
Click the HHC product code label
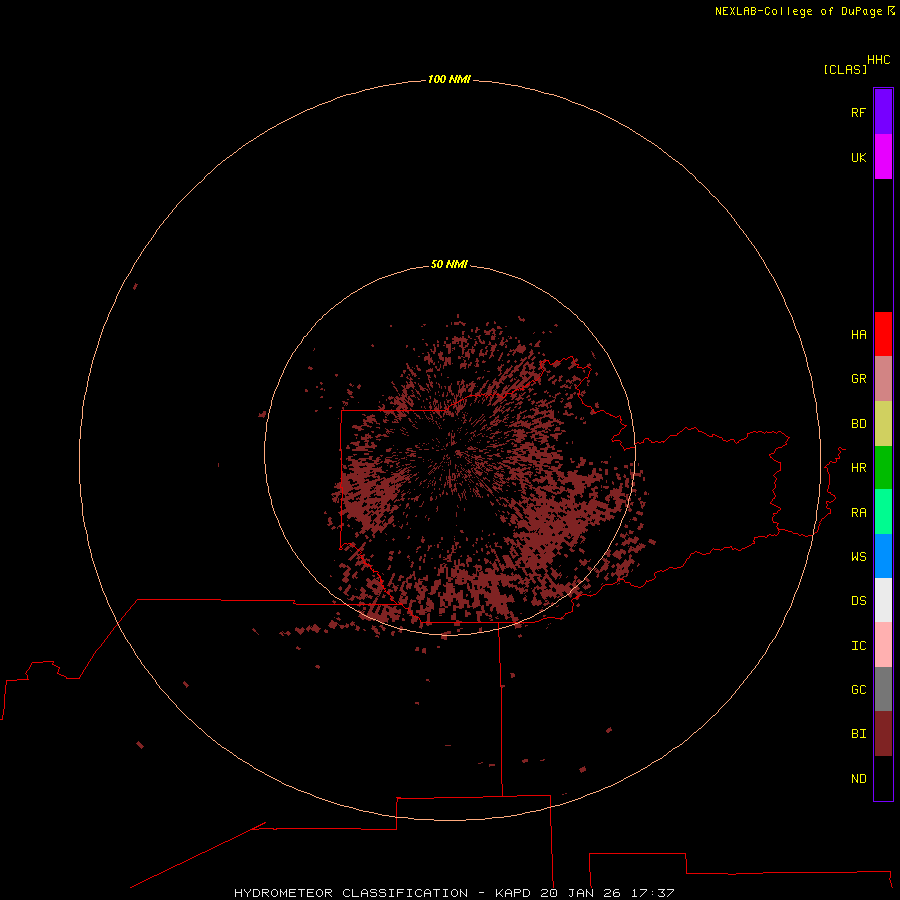pos(878,60)
